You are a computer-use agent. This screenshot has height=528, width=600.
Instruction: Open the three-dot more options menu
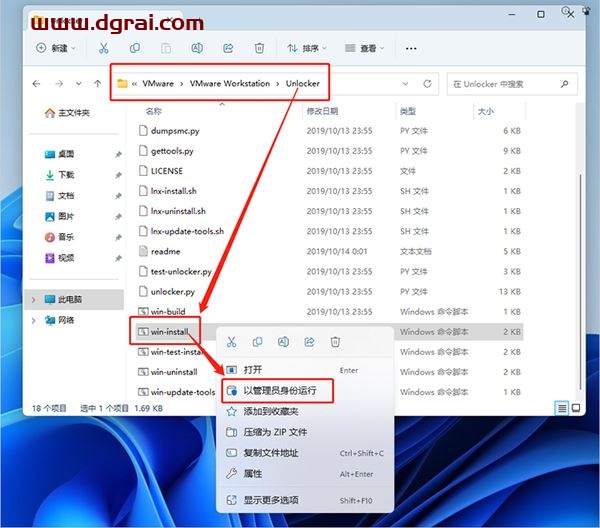click(x=411, y=49)
